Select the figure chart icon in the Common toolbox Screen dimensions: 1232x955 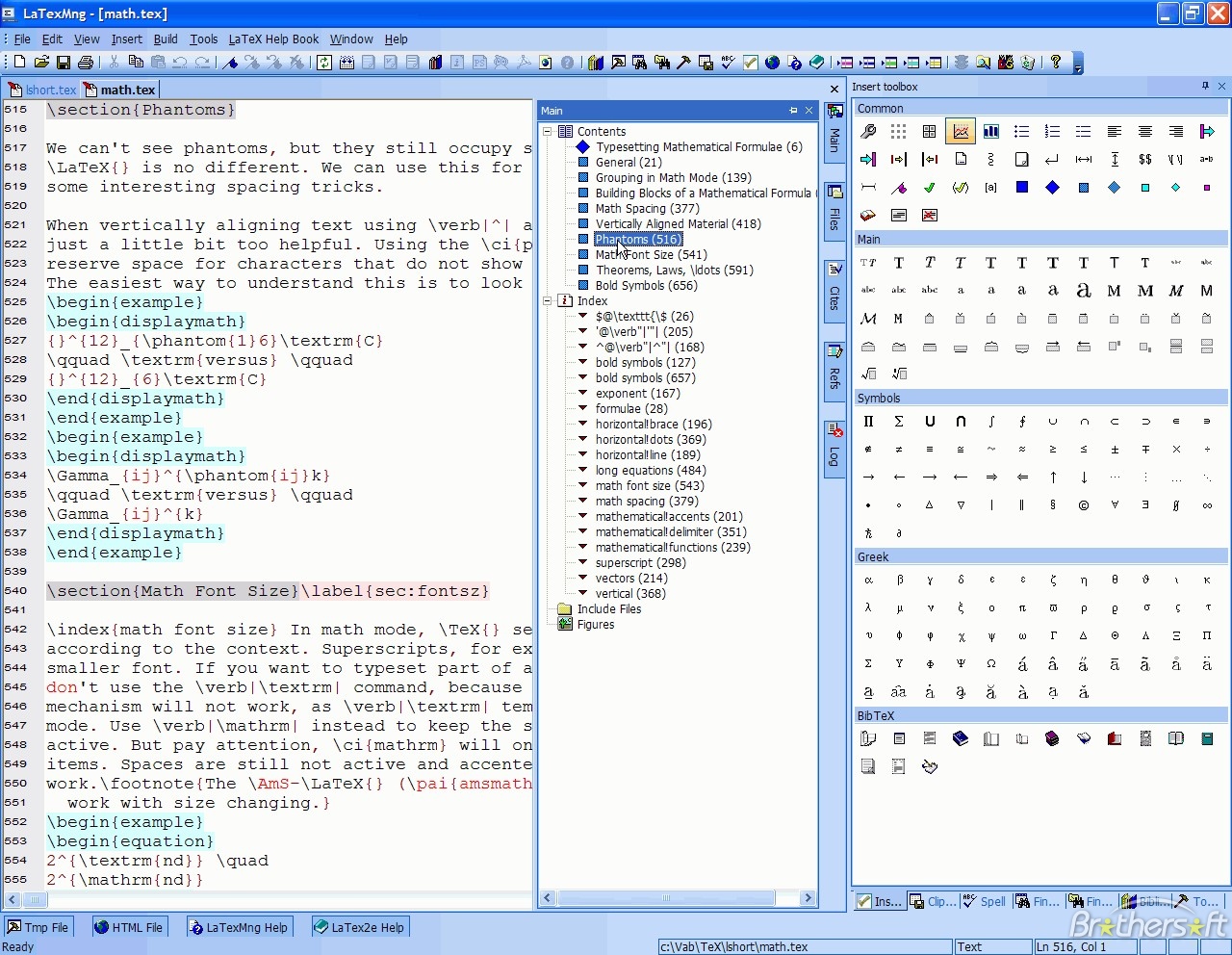[x=961, y=131]
